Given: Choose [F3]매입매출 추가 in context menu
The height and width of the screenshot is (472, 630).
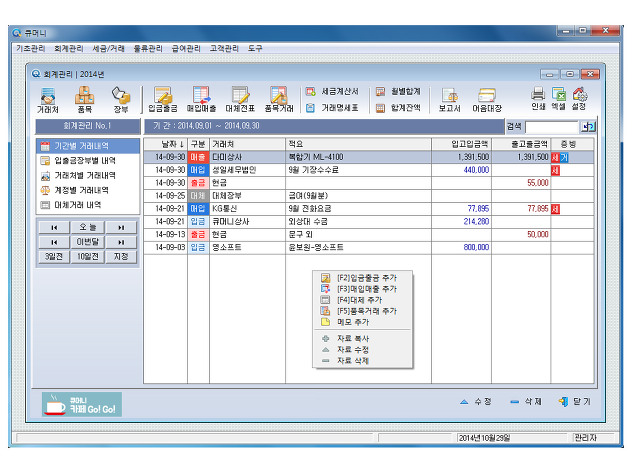Looking at the screenshot, I should pyautogui.click(x=363, y=289).
